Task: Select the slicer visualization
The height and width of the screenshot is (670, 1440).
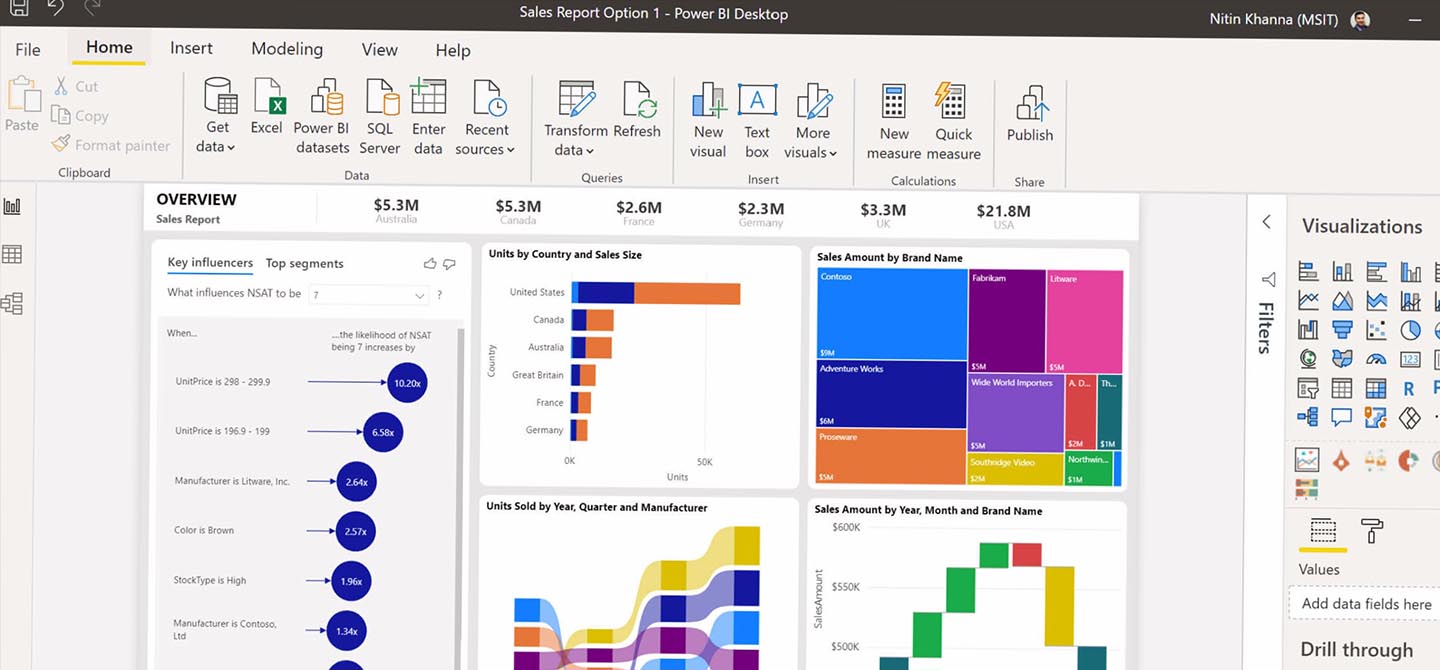Action: tap(1308, 388)
